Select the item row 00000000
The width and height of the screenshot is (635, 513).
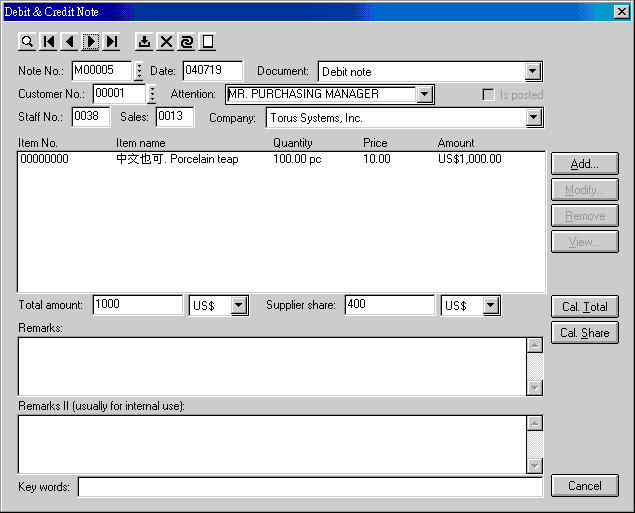point(281,159)
